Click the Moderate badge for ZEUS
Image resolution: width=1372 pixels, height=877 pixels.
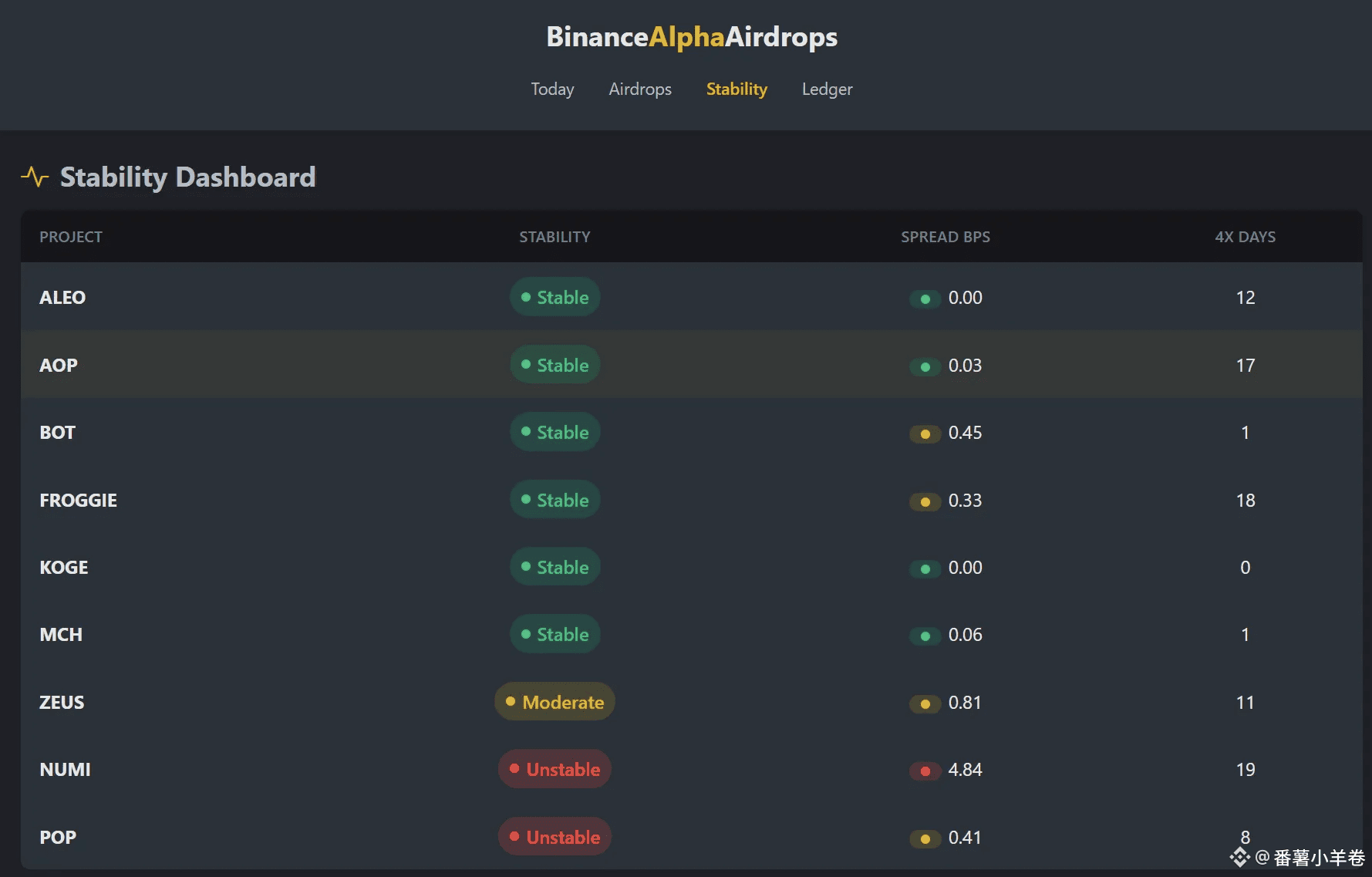(x=555, y=702)
